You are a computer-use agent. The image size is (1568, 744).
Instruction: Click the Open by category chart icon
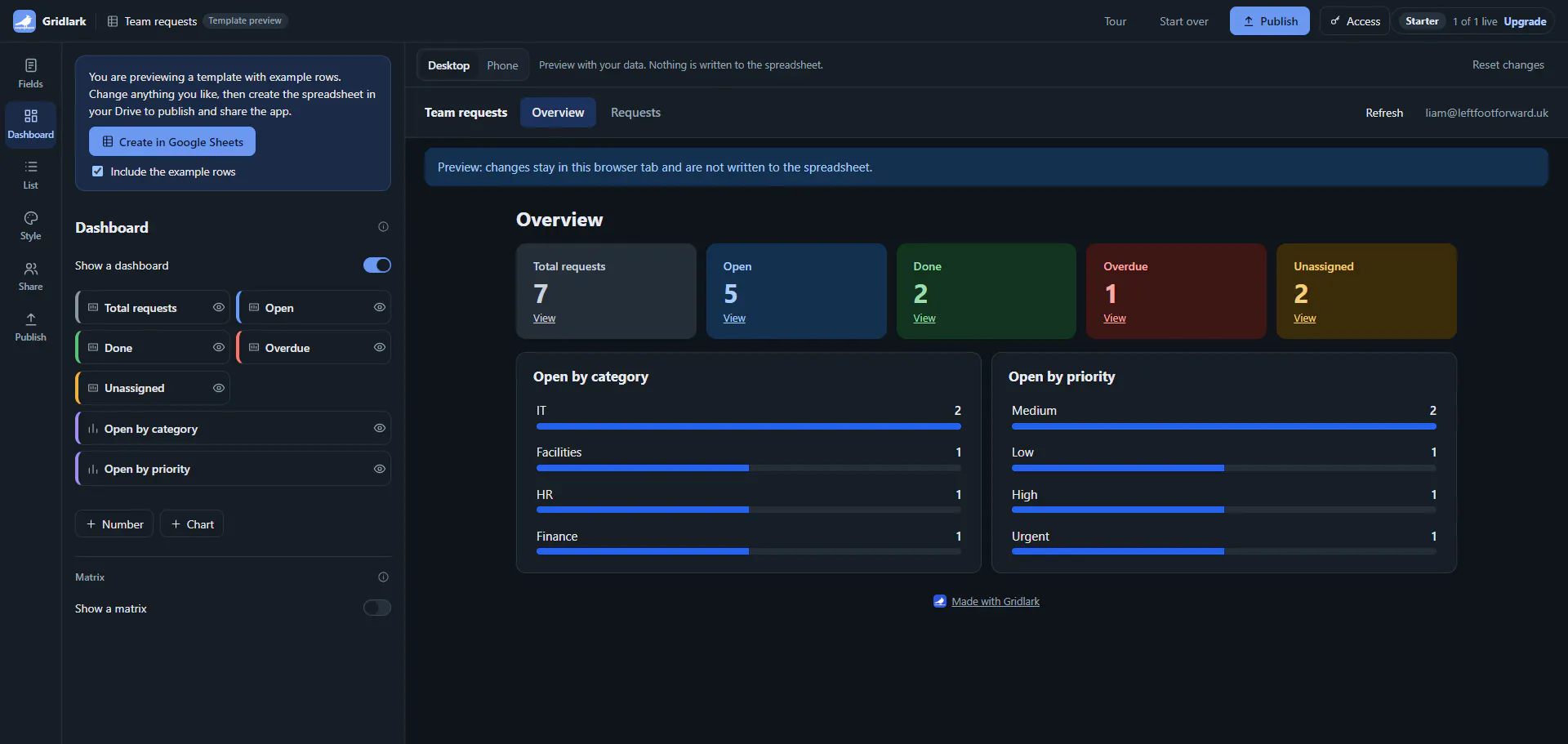[93, 429]
